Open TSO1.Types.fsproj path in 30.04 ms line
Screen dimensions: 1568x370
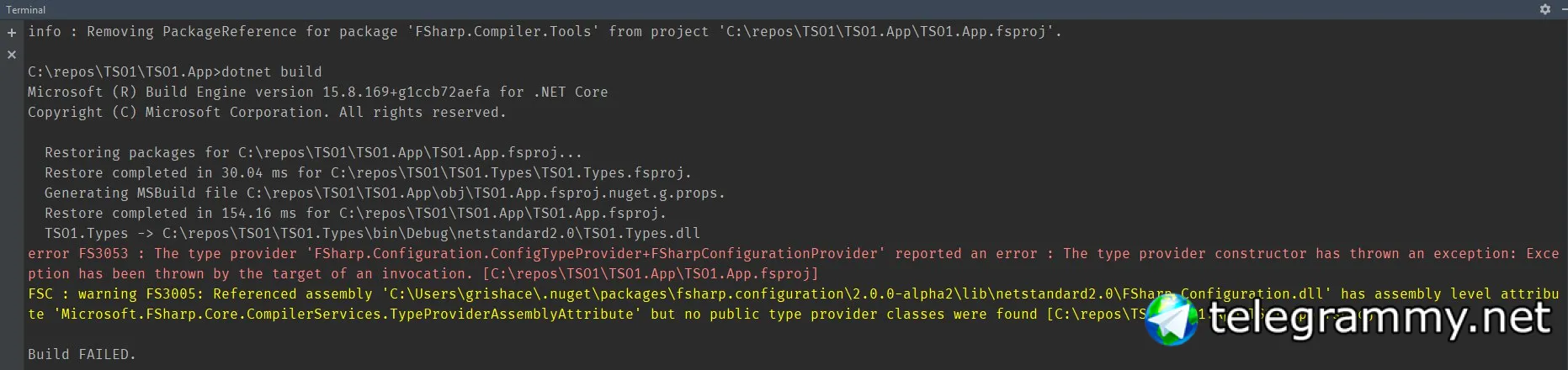pos(510,173)
